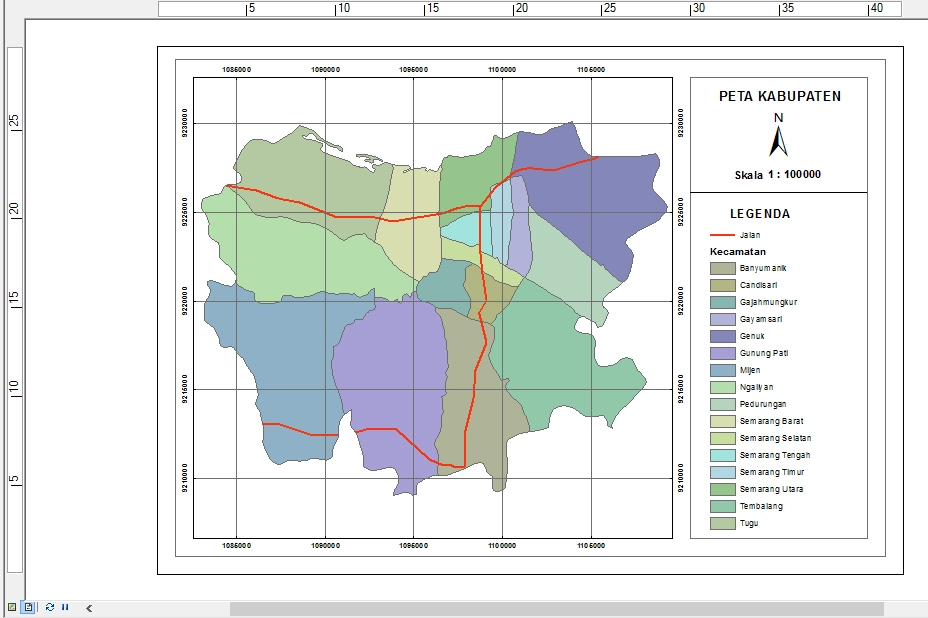Image resolution: width=928 pixels, height=618 pixels.
Task: Click the Mijen legend color swatch
Action: (x=722, y=370)
